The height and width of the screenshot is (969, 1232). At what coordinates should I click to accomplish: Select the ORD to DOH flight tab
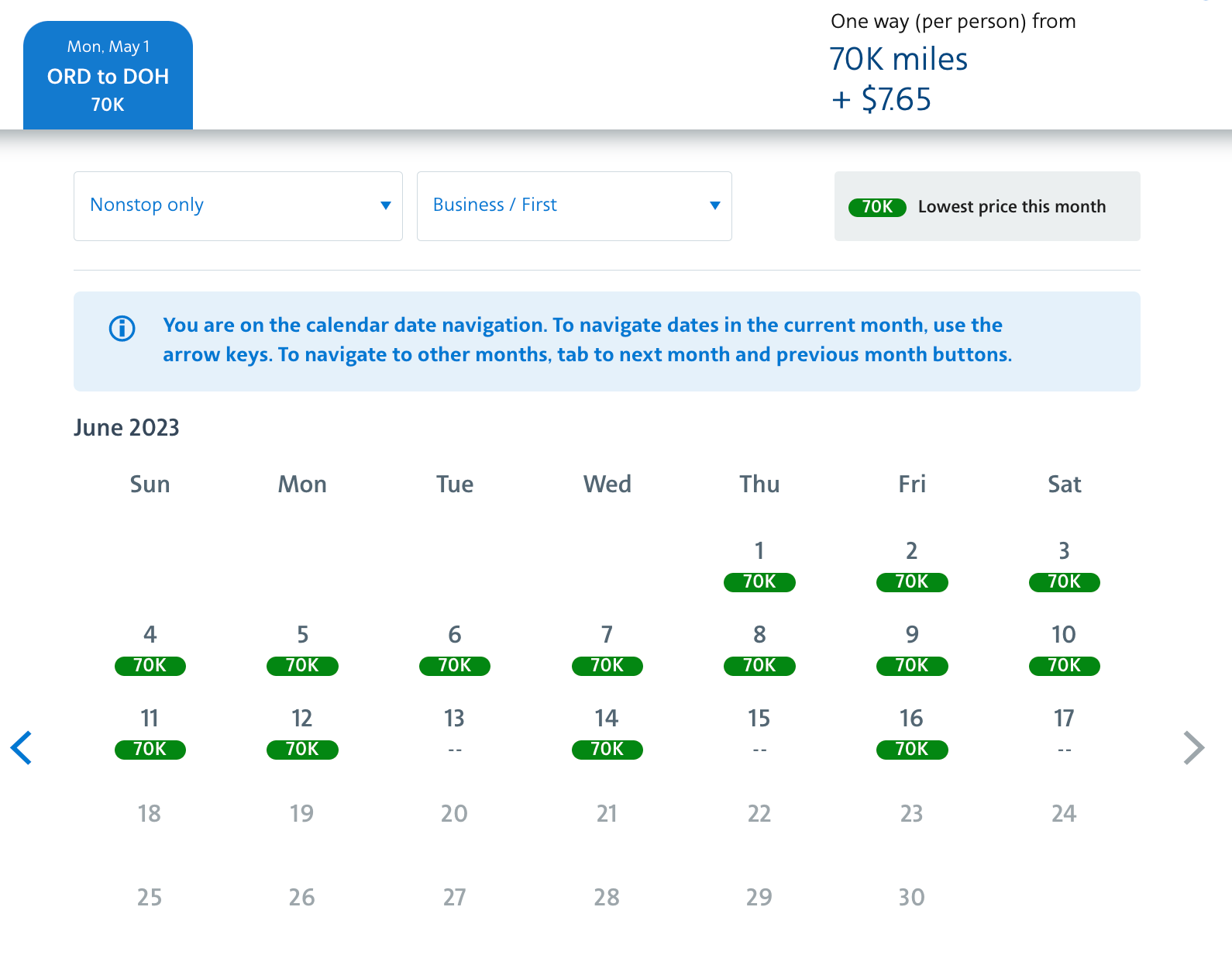click(108, 75)
